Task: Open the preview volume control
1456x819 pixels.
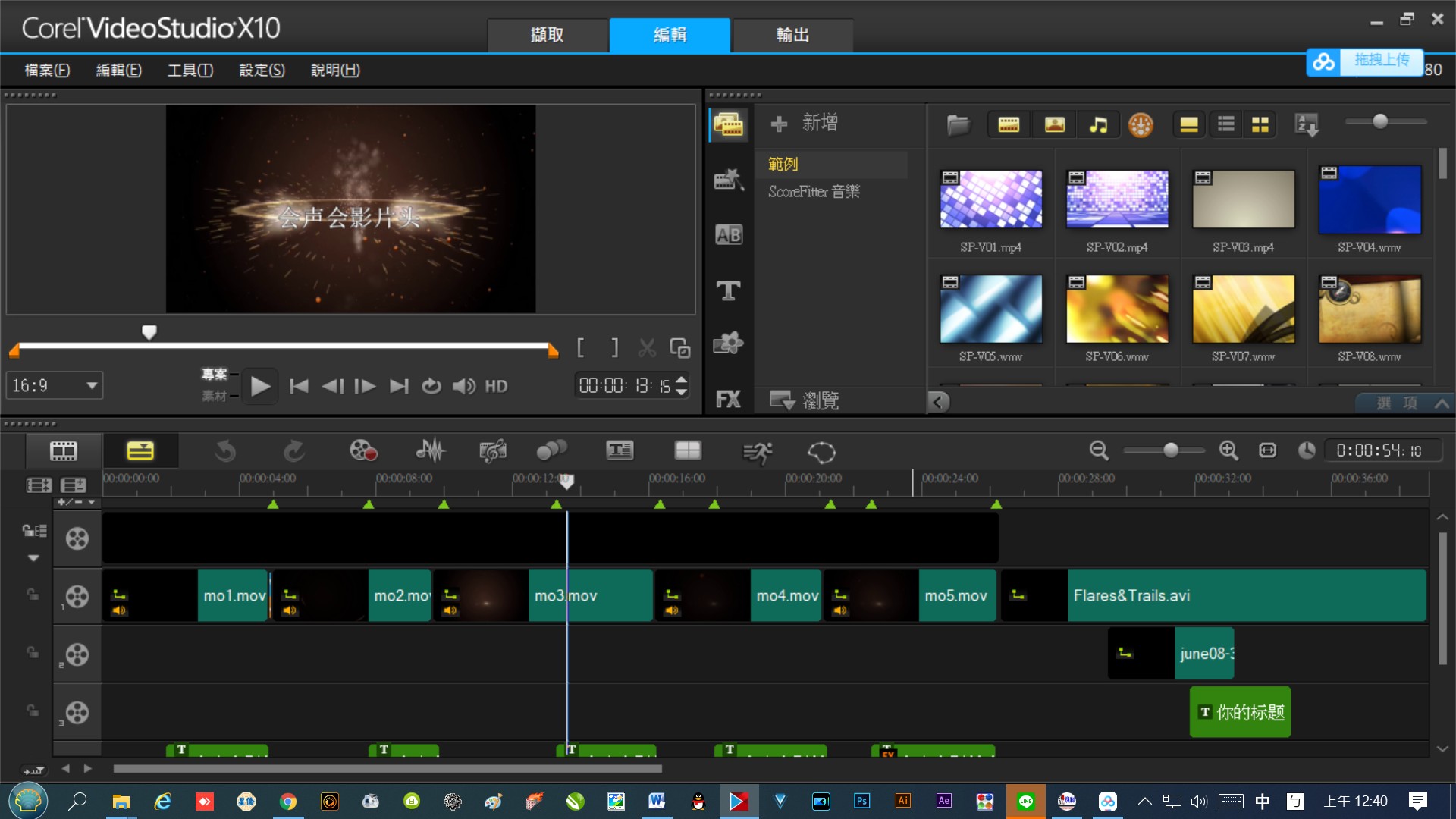Action: [x=464, y=387]
